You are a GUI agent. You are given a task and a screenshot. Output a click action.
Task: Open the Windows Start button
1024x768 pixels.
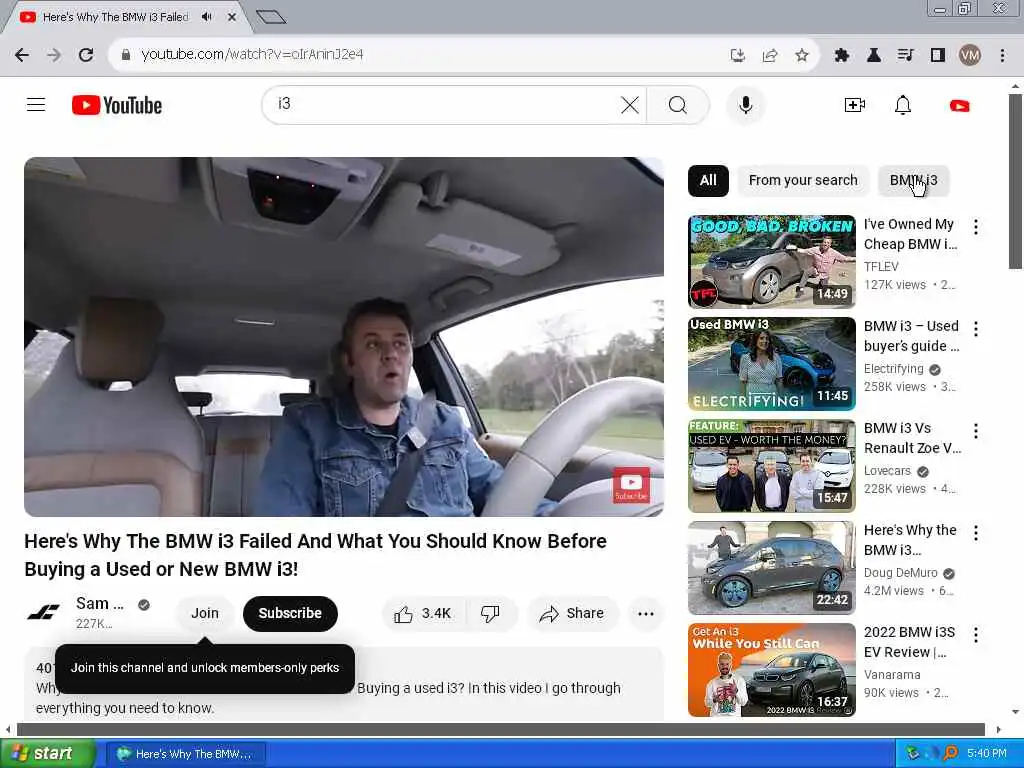coord(47,753)
